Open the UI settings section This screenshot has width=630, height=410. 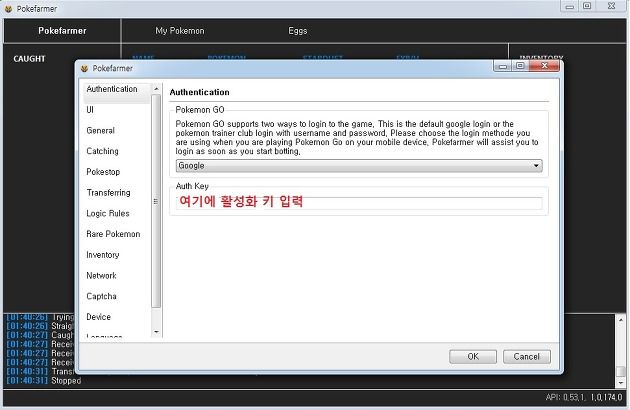click(90, 110)
